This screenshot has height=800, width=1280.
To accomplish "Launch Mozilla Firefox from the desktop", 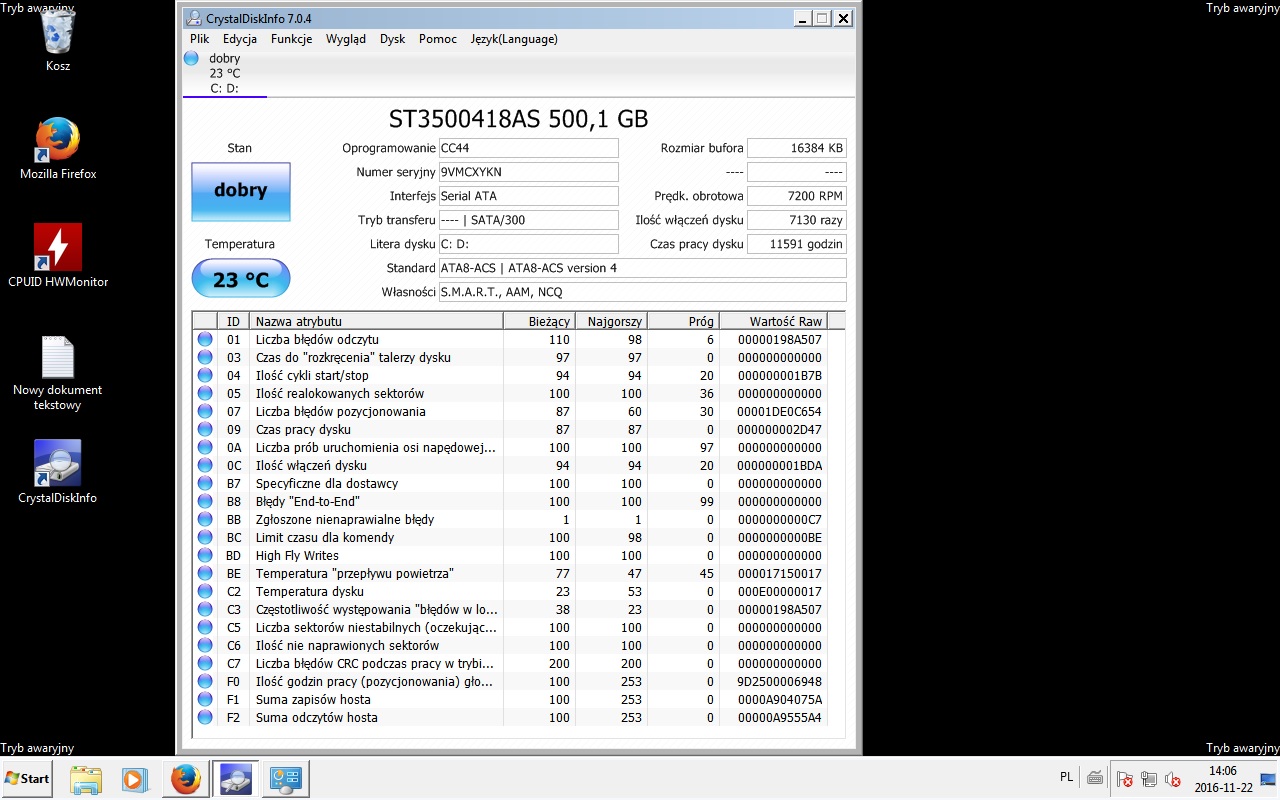I will tap(58, 148).
